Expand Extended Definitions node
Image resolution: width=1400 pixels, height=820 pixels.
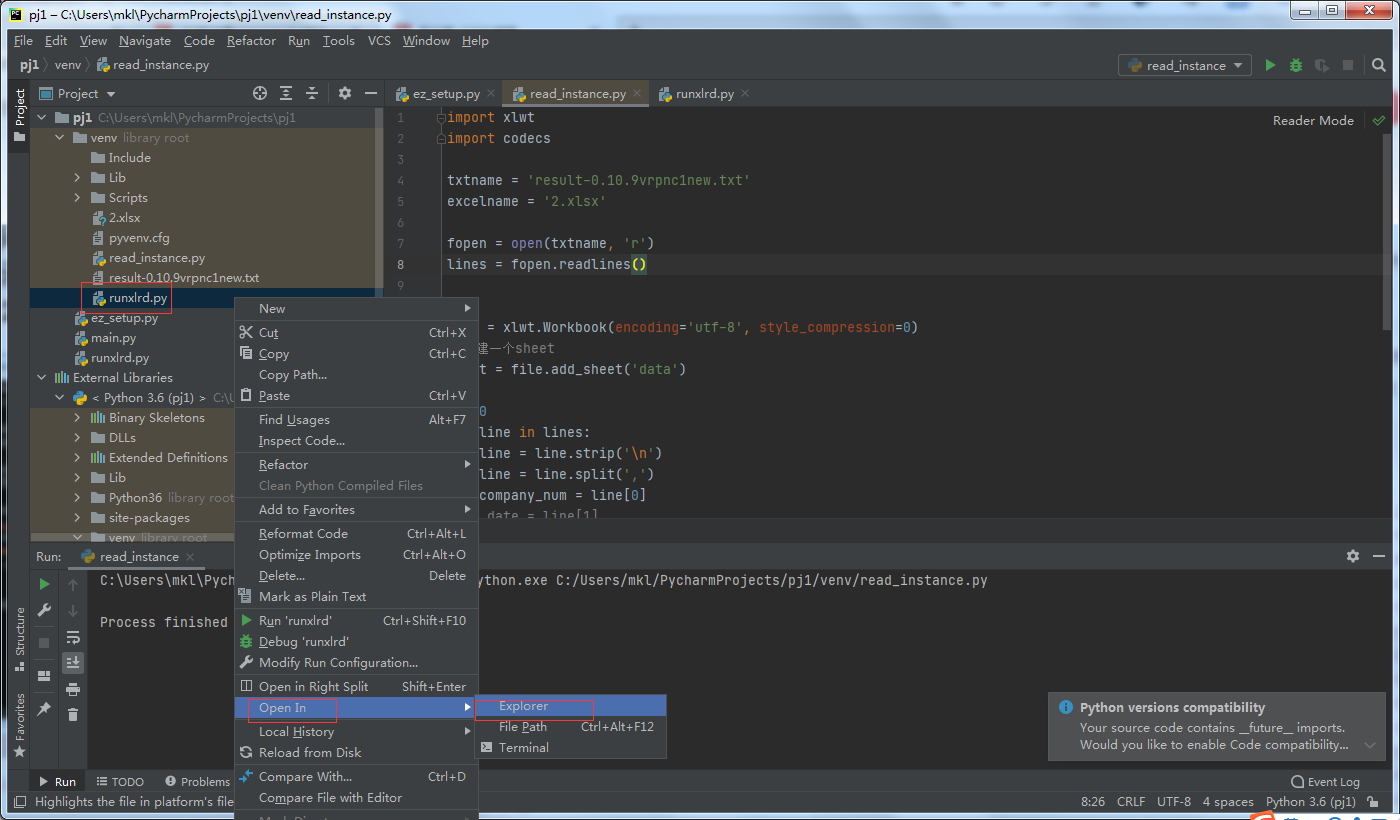pyautogui.click(x=77, y=458)
